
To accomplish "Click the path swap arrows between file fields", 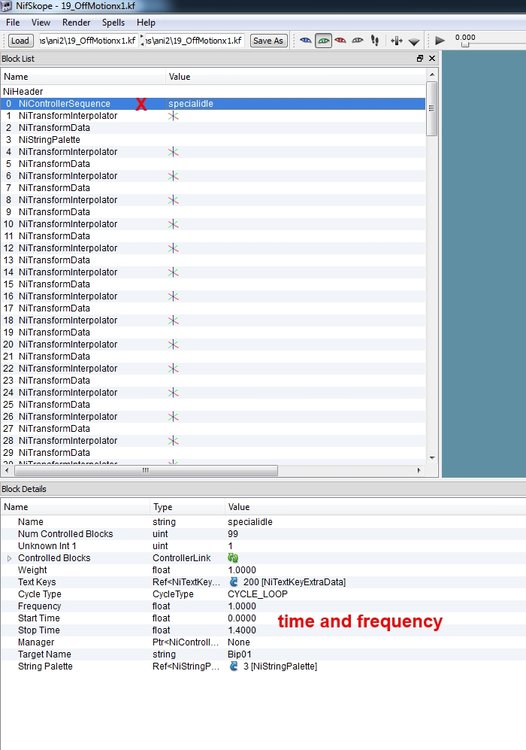I will click(x=142, y=41).
